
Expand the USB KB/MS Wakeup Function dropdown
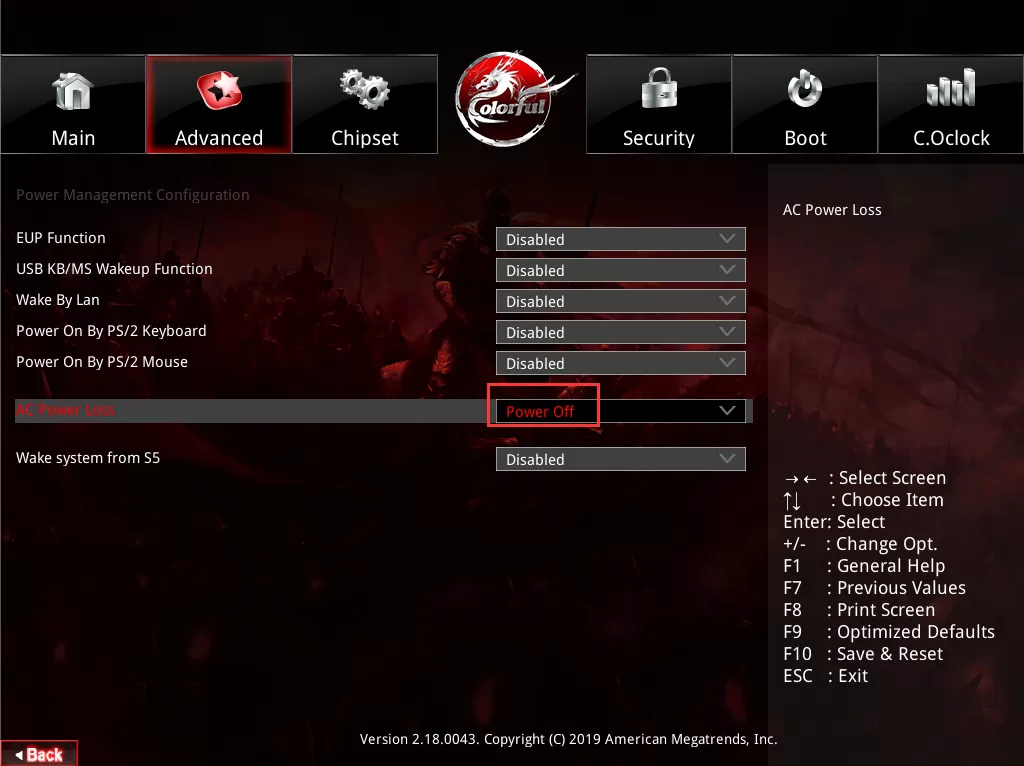[620, 270]
